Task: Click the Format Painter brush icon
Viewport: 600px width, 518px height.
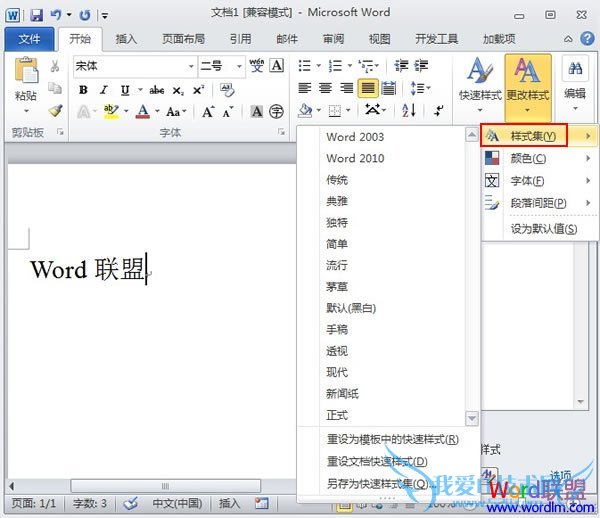Action: click(x=55, y=111)
